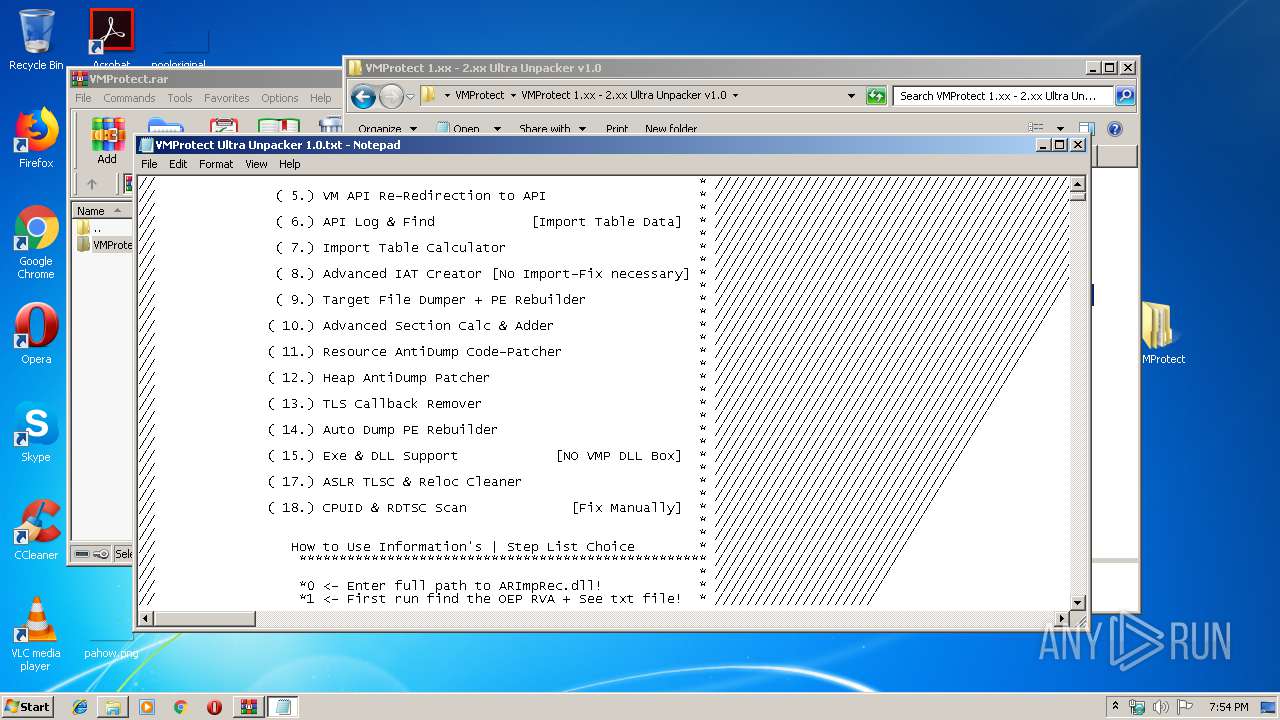Click Notepad vertical scrollbar up arrow
Image resolution: width=1280 pixels, height=720 pixels.
1077,184
